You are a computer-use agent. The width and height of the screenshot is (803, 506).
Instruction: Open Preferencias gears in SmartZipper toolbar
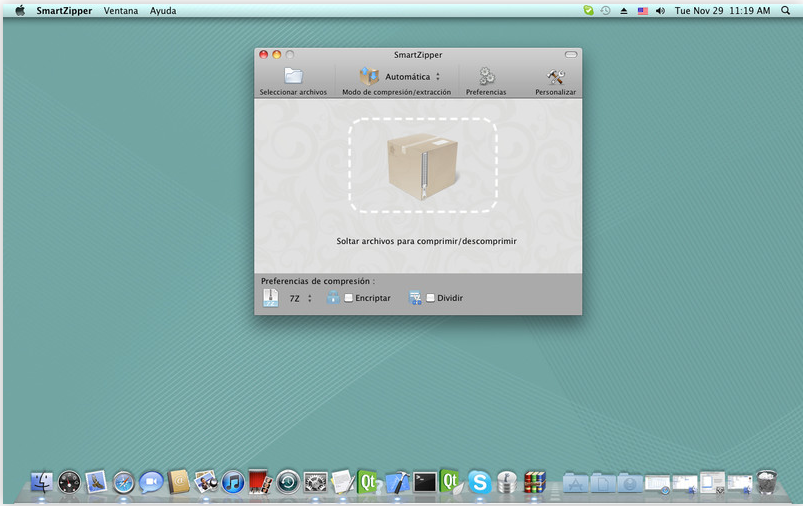click(x=487, y=76)
